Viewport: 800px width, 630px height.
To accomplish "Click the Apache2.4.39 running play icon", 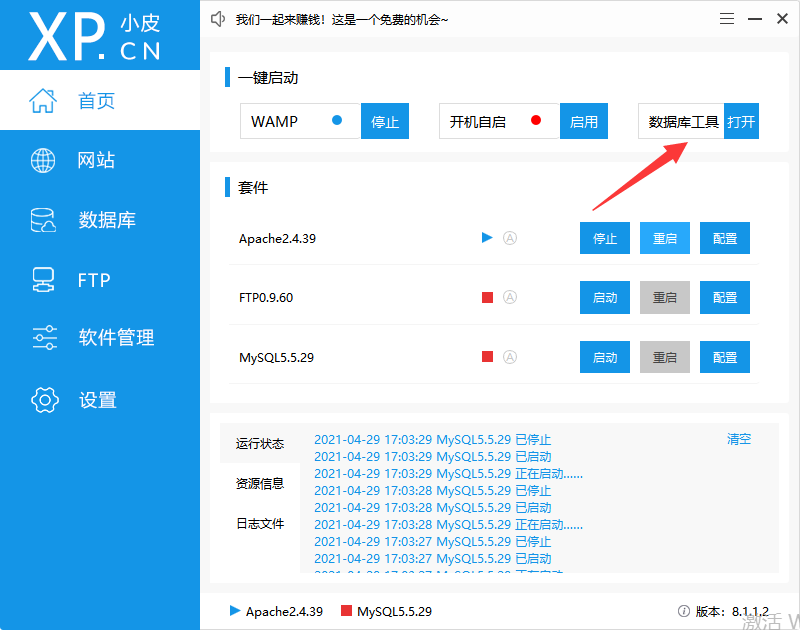I will click(487, 238).
